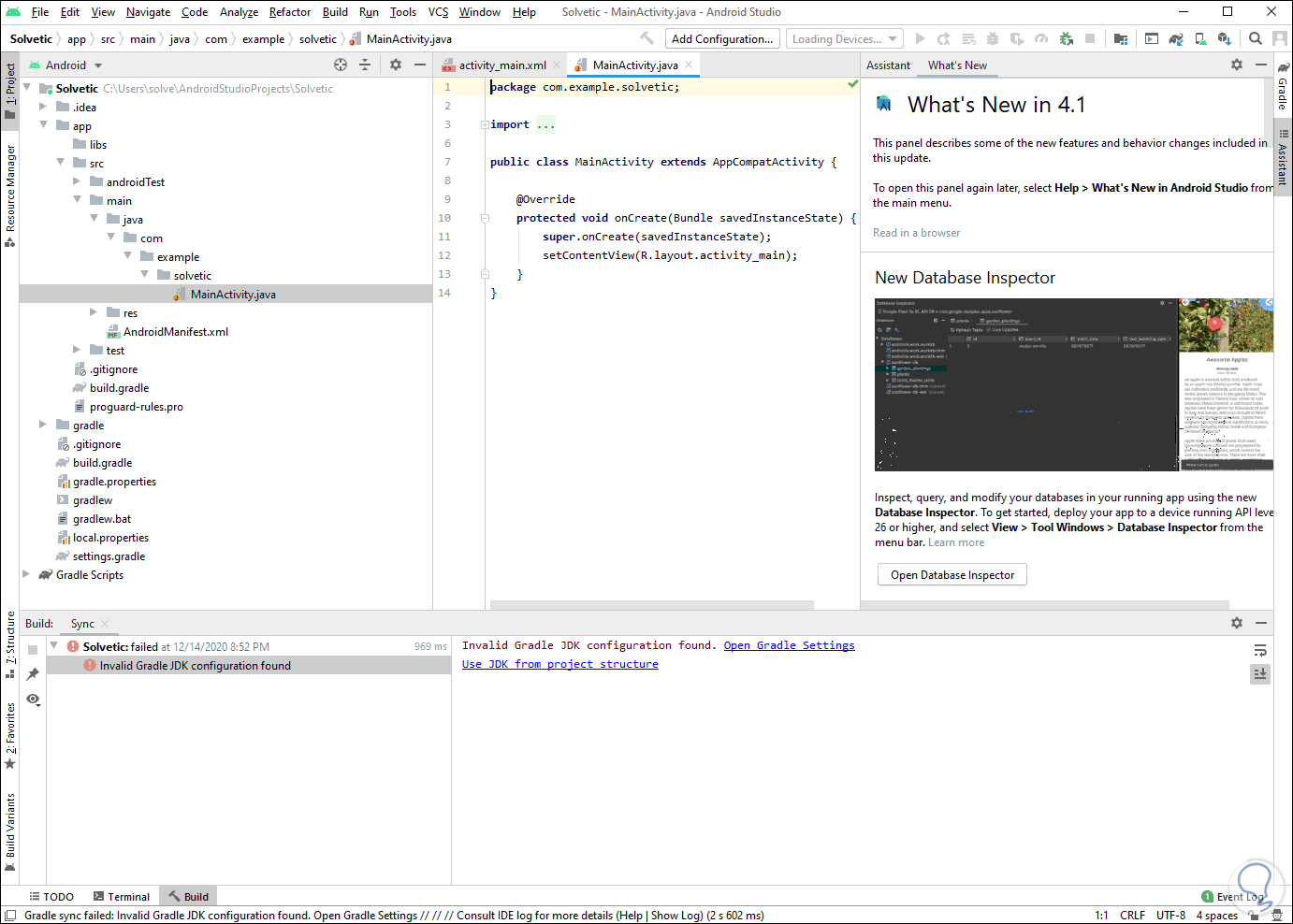Toggle the build filter eye icon
The height and width of the screenshot is (924, 1293).
[33, 700]
